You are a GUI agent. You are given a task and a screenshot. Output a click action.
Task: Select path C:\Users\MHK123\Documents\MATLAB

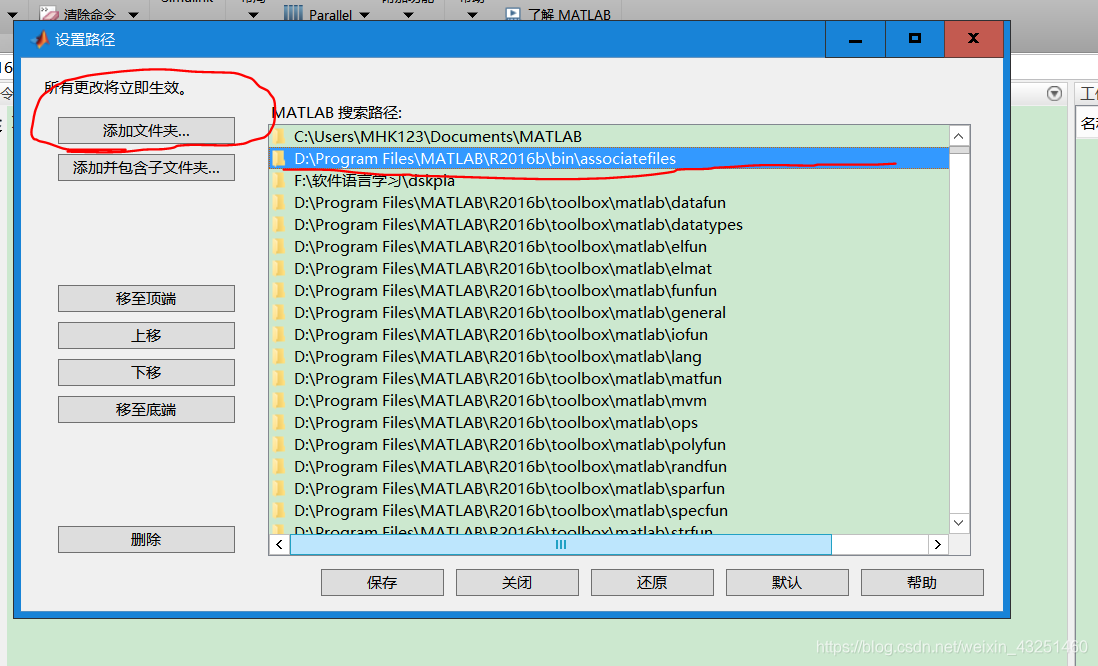[609, 137]
